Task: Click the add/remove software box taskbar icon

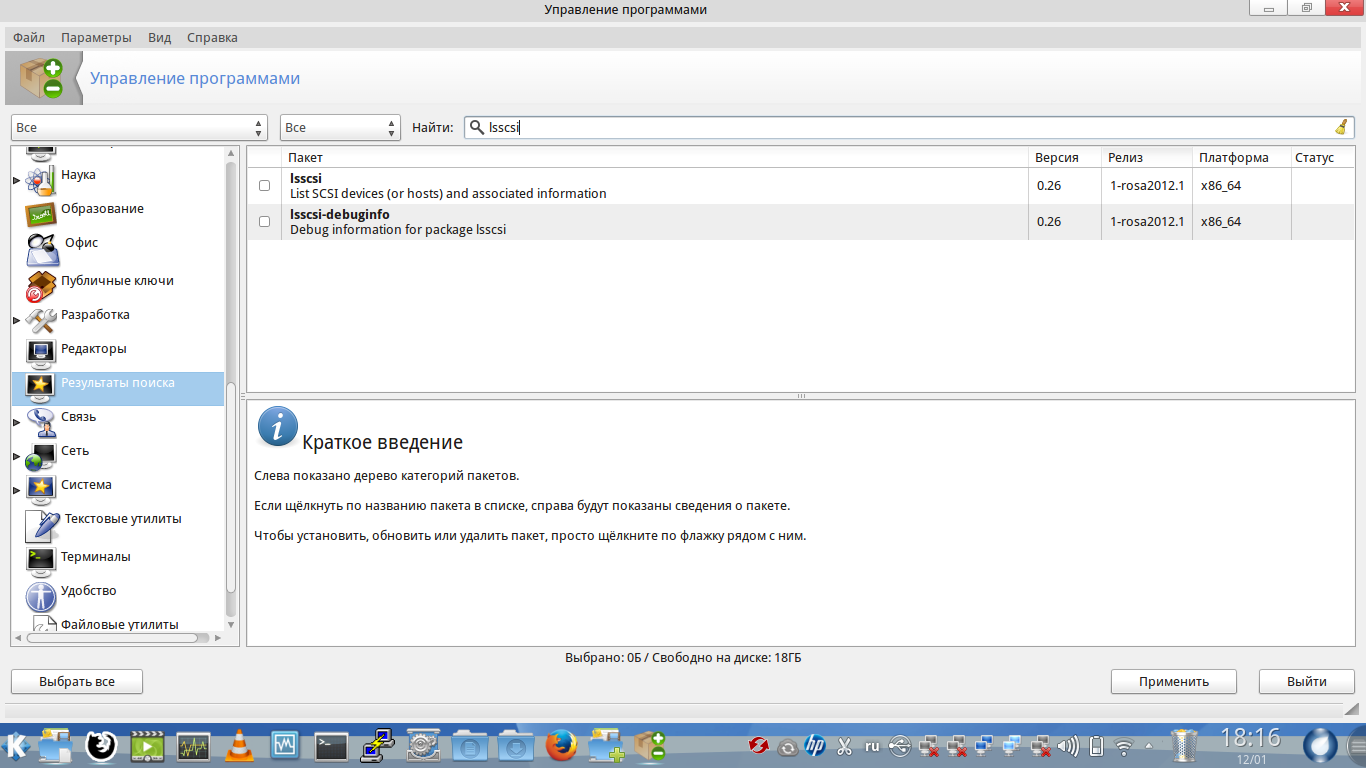Action: (x=651, y=745)
